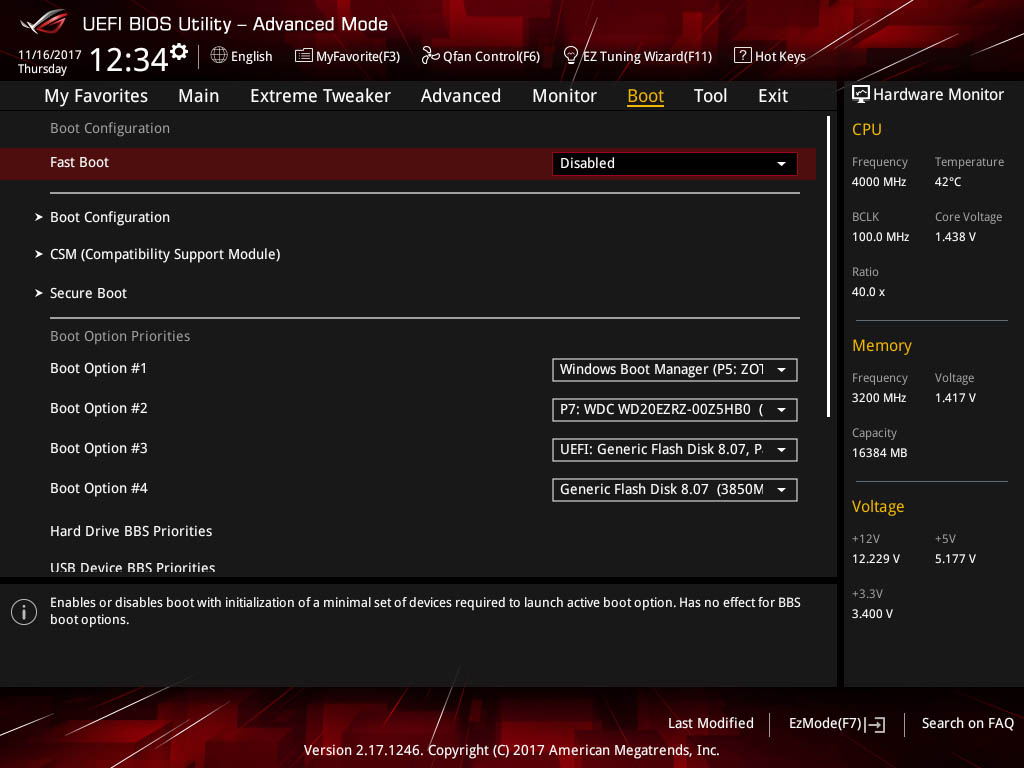Switch to the Tool tab
This screenshot has height=768, width=1024.
(x=710, y=96)
